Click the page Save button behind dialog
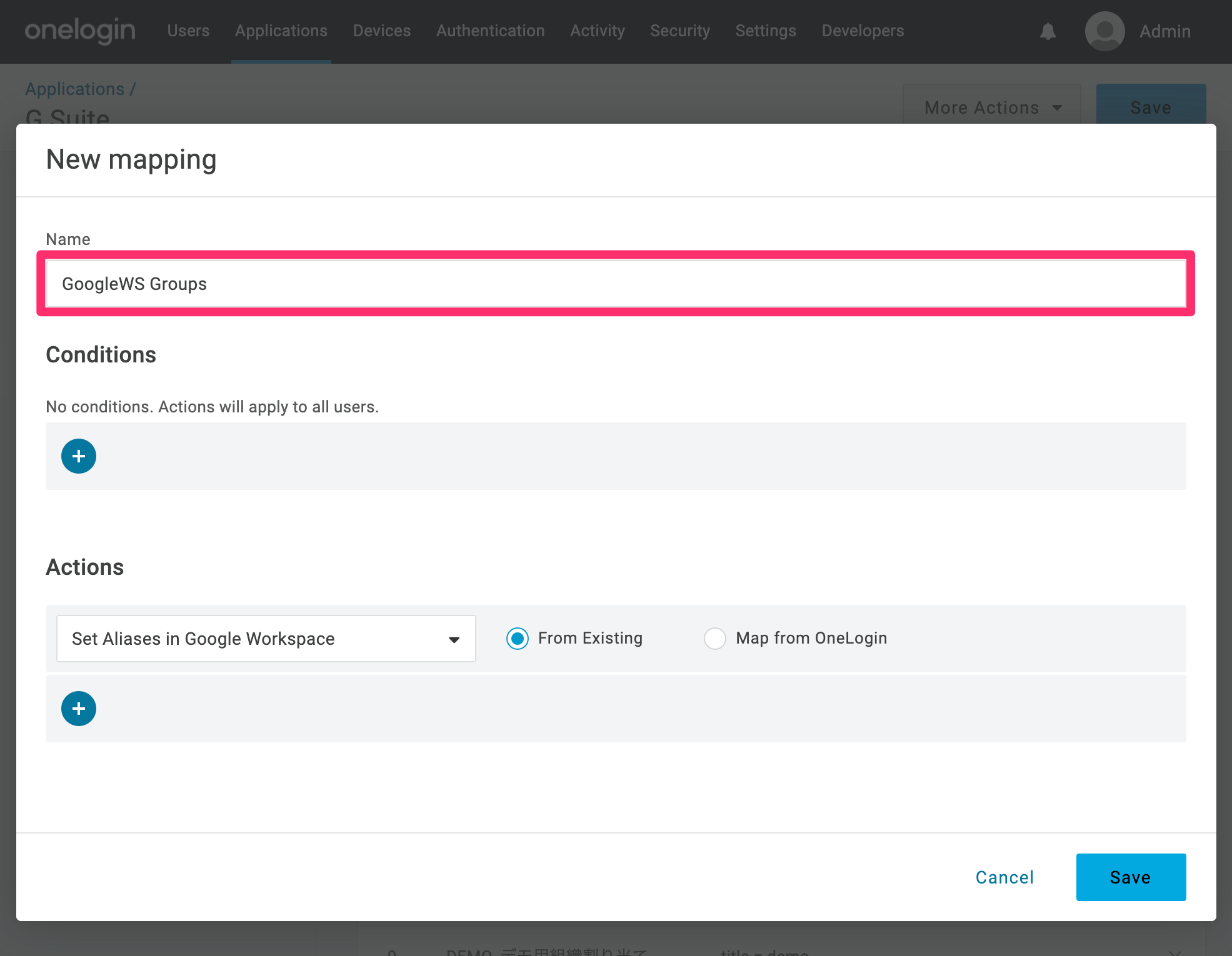Image resolution: width=1232 pixels, height=956 pixels. pos(1151,105)
